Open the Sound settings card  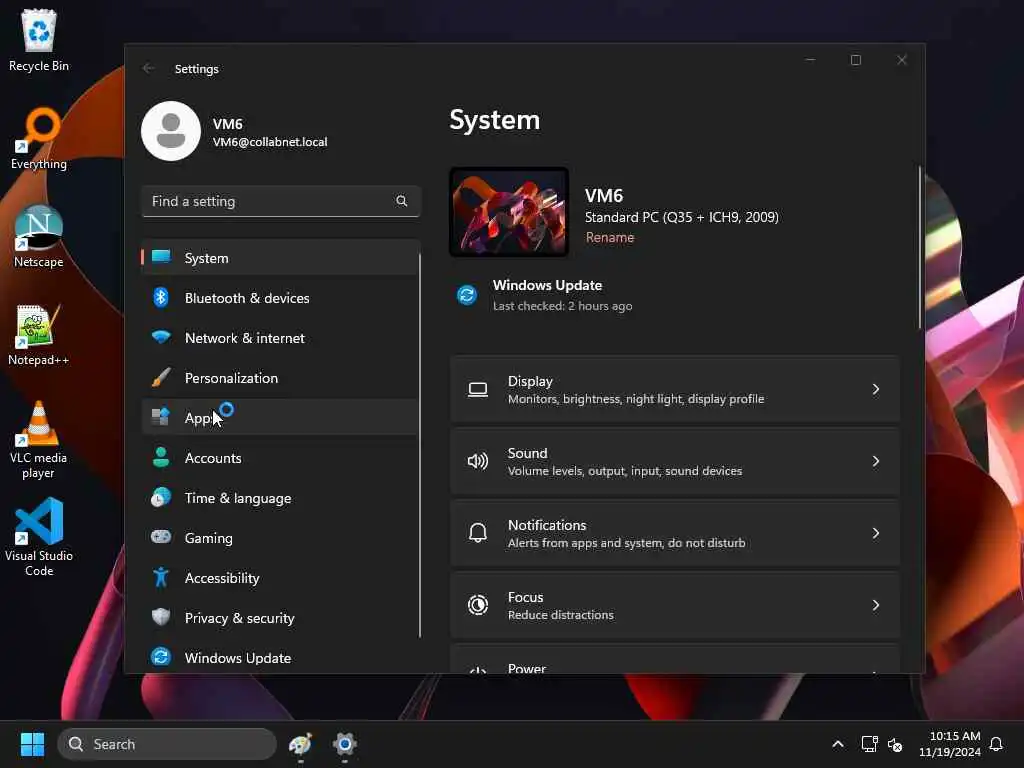click(x=675, y=461)
